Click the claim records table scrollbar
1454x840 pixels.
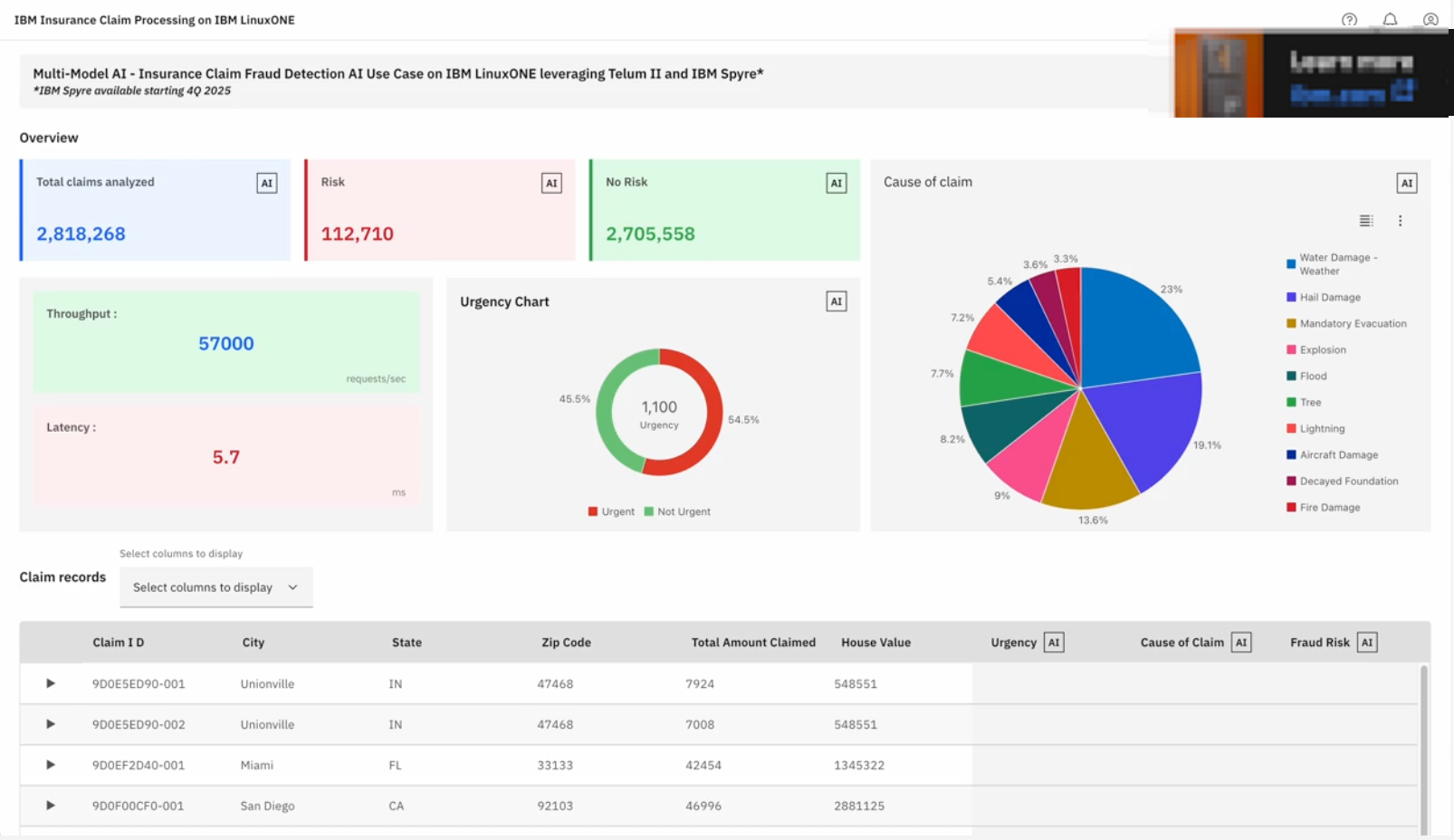[x=1423, y=749]
